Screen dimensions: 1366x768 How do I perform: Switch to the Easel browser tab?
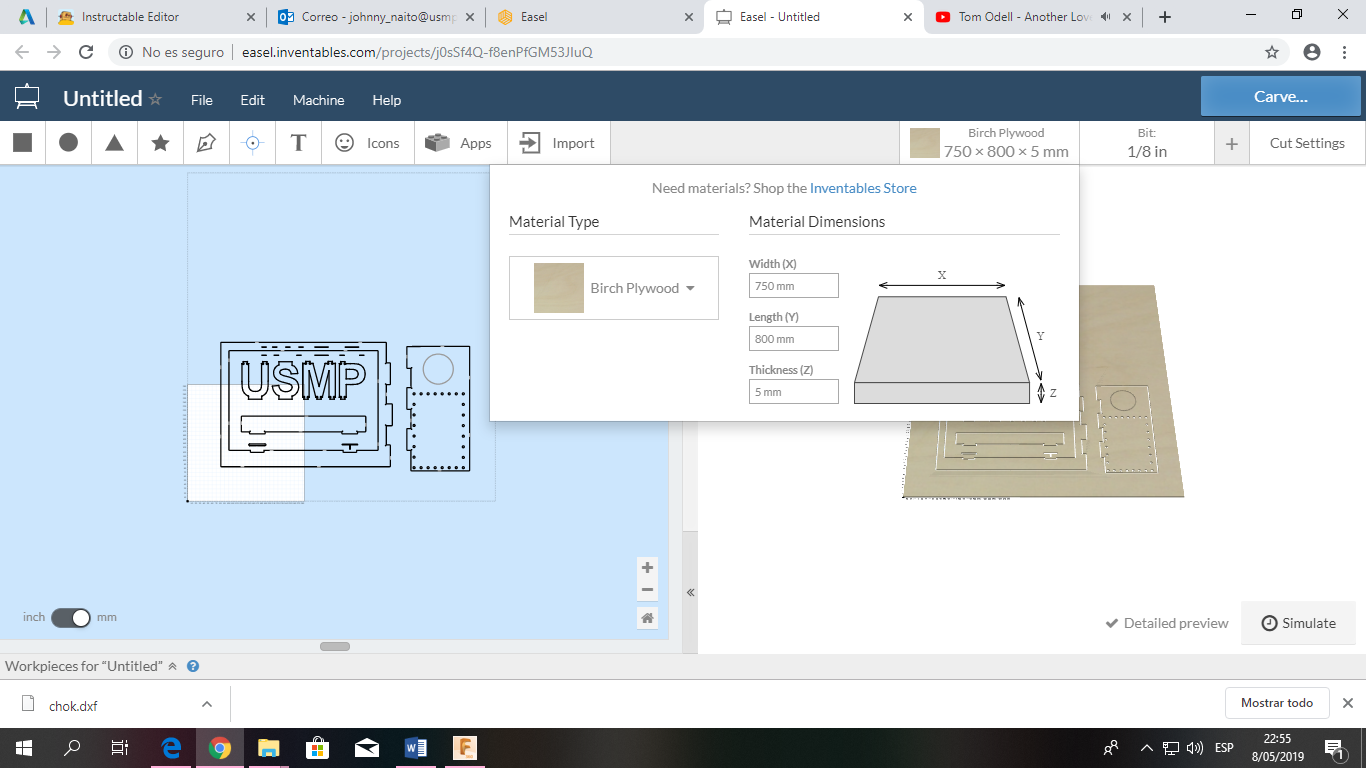click(x=594, y=17)
